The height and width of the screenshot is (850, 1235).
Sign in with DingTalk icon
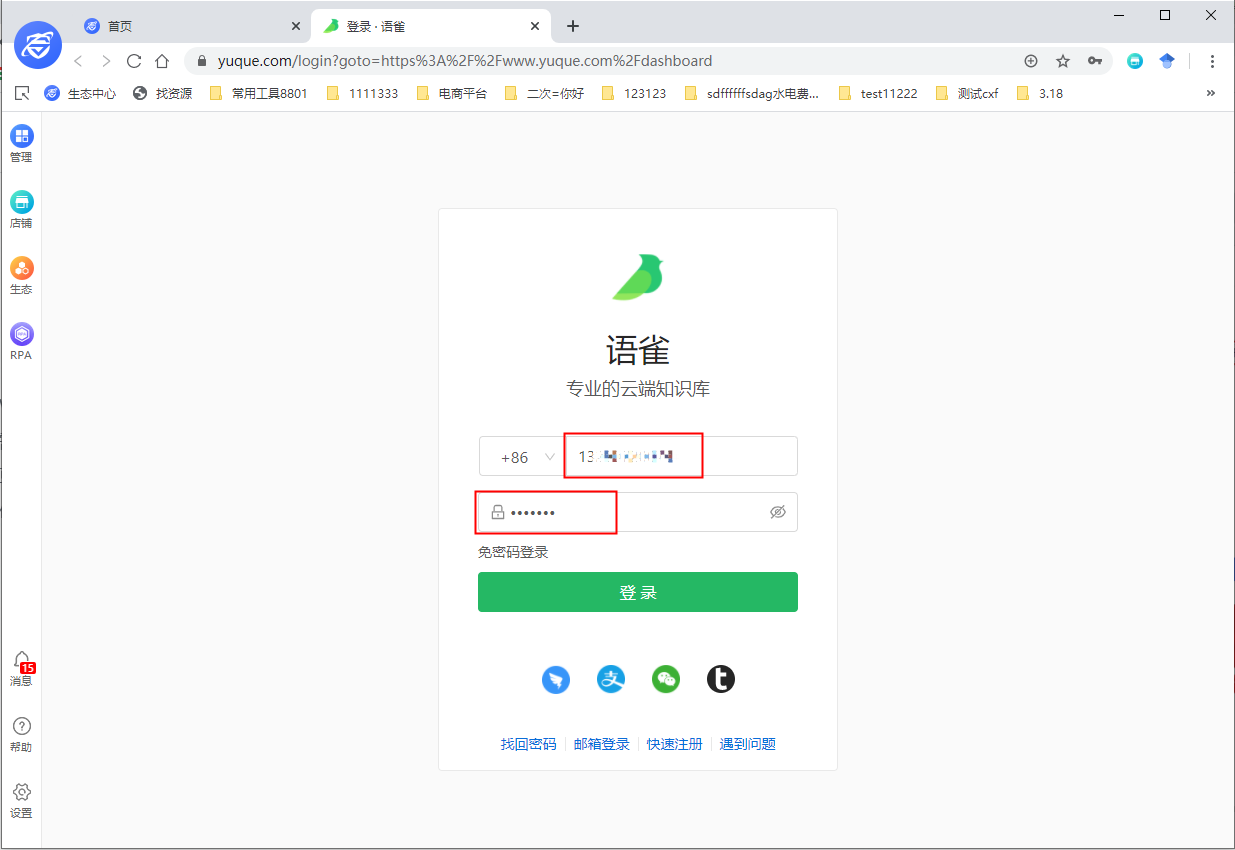pos(556,679)
